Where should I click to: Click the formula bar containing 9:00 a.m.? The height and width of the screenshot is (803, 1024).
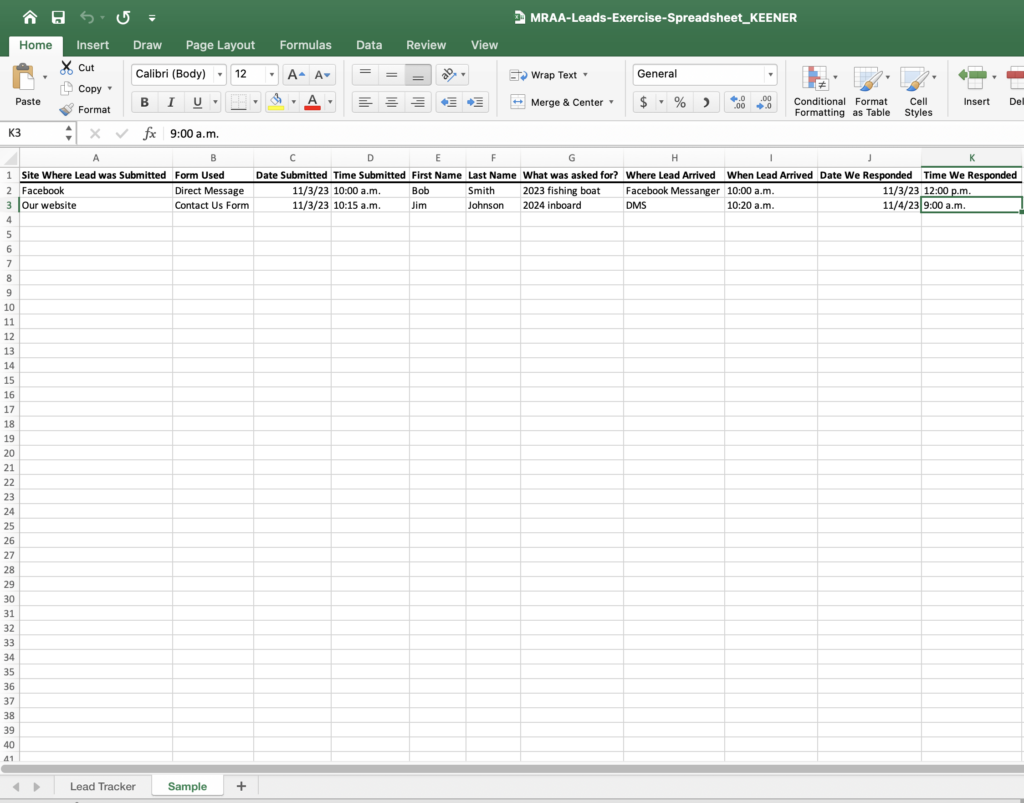pos(593,133)
